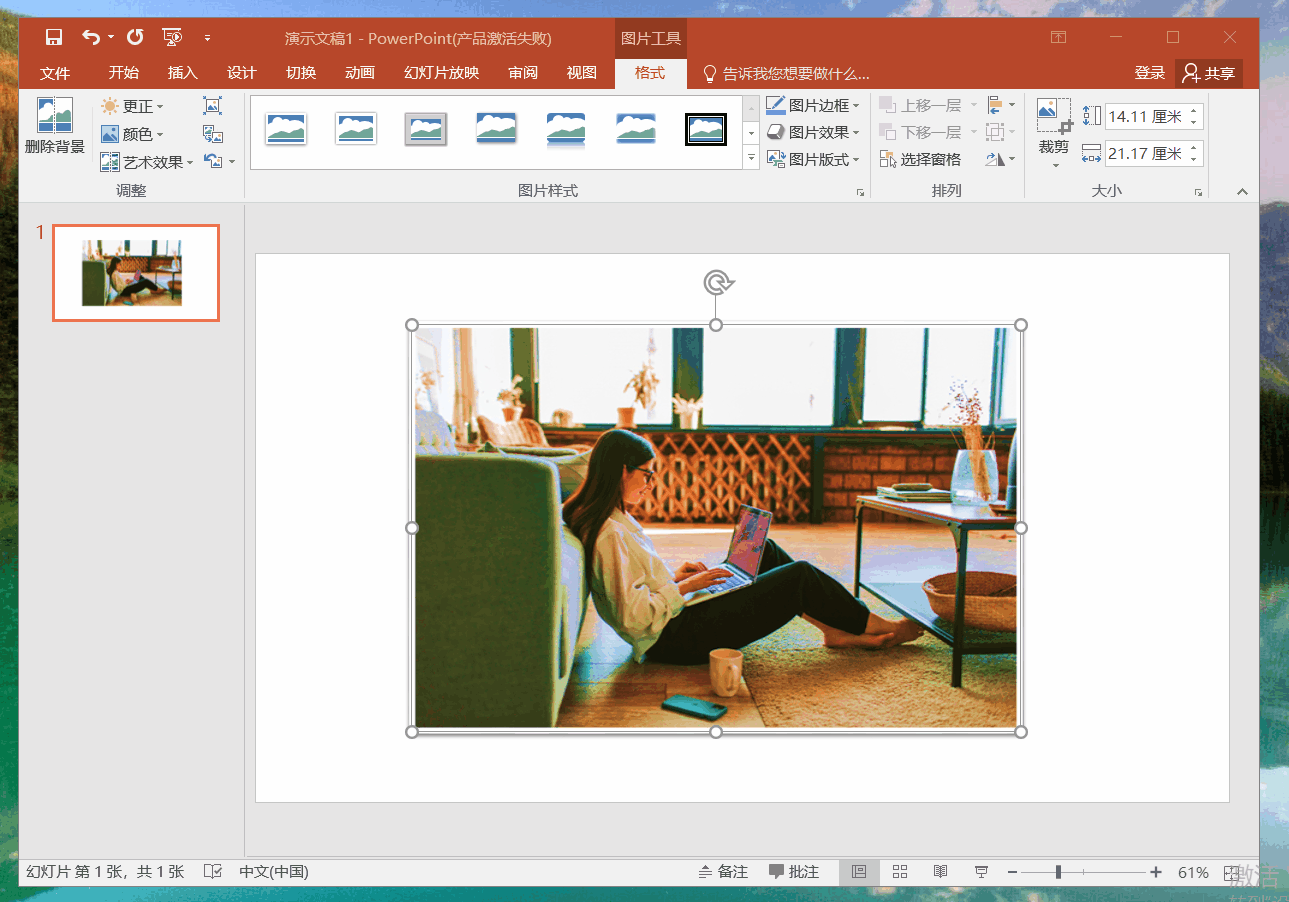1289x902 pixels.
Task: Toggle the 批注 (Comments) pane
Action: click(794, 872)
